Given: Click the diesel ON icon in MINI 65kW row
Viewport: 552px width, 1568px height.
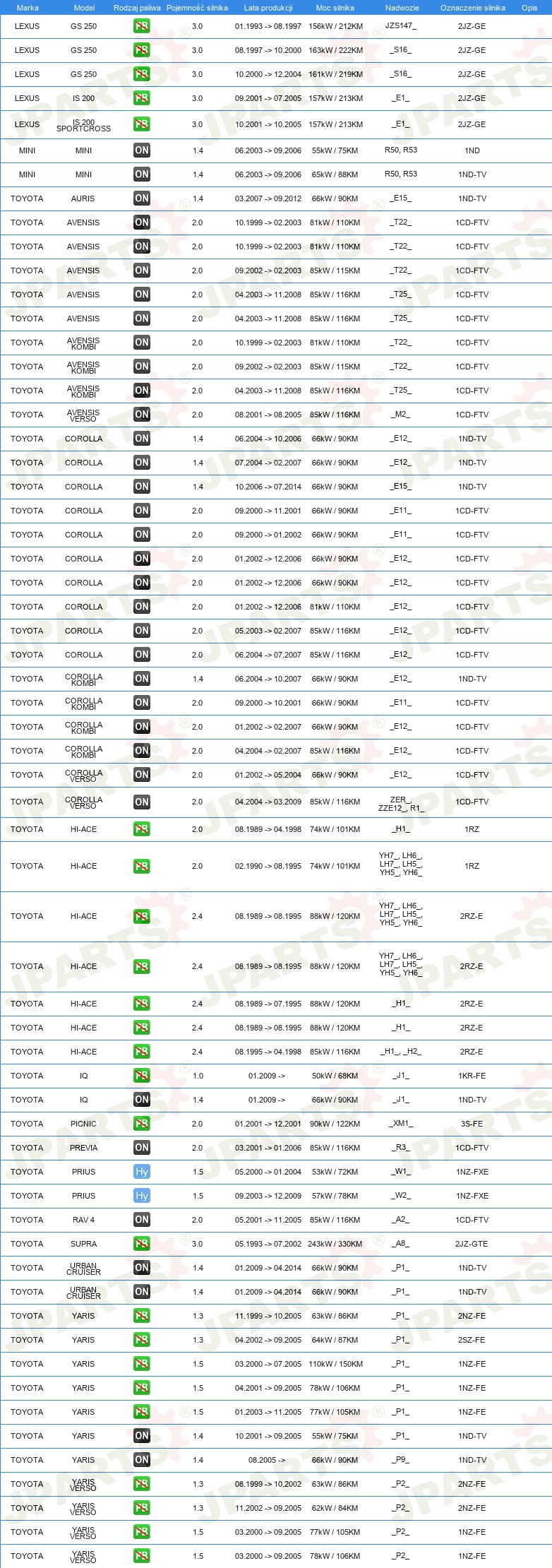Looking at the screenshot, I should pos(142,174).
